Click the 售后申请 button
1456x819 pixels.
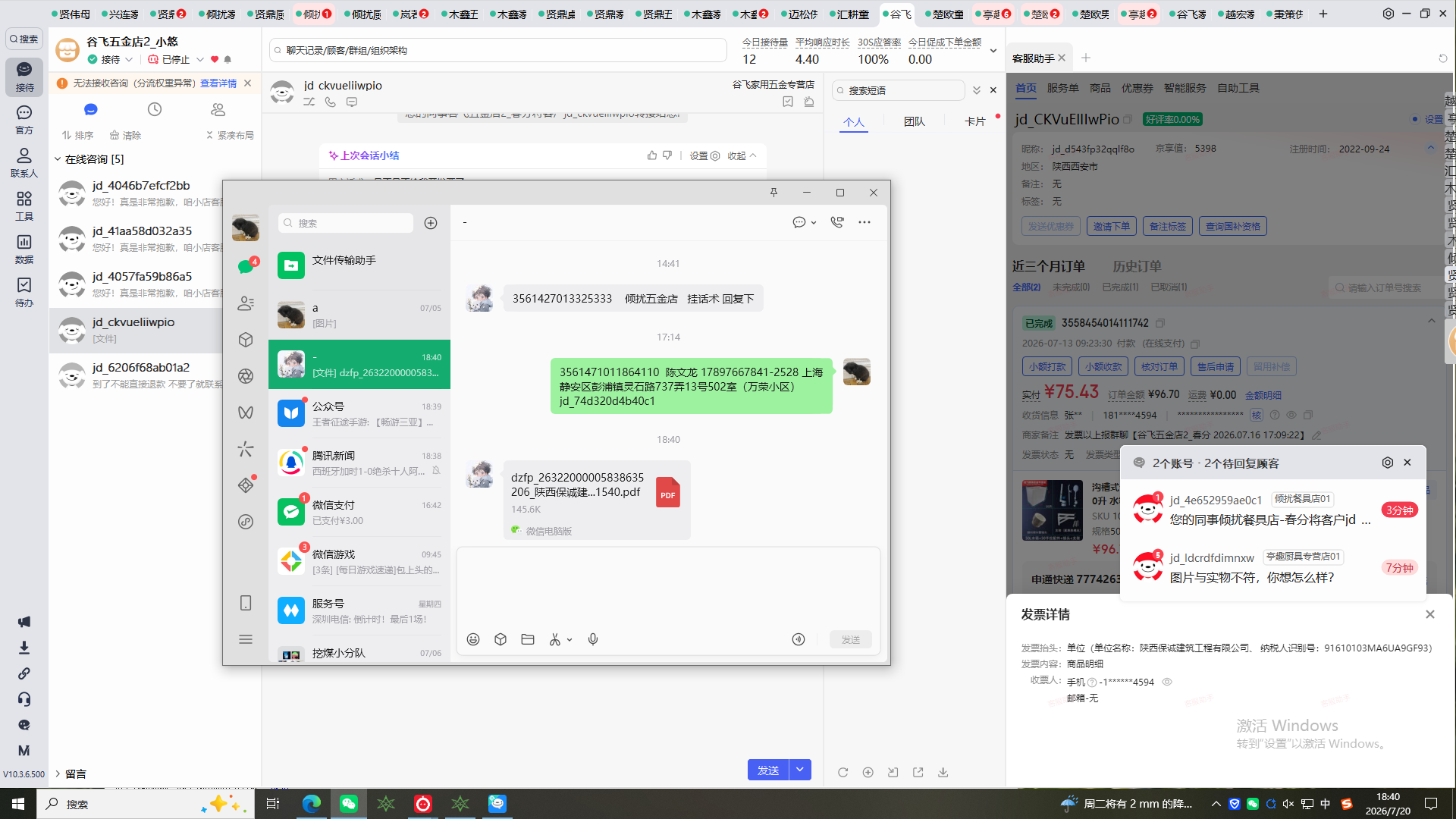pyautogui.click(x=1215, y=366)
